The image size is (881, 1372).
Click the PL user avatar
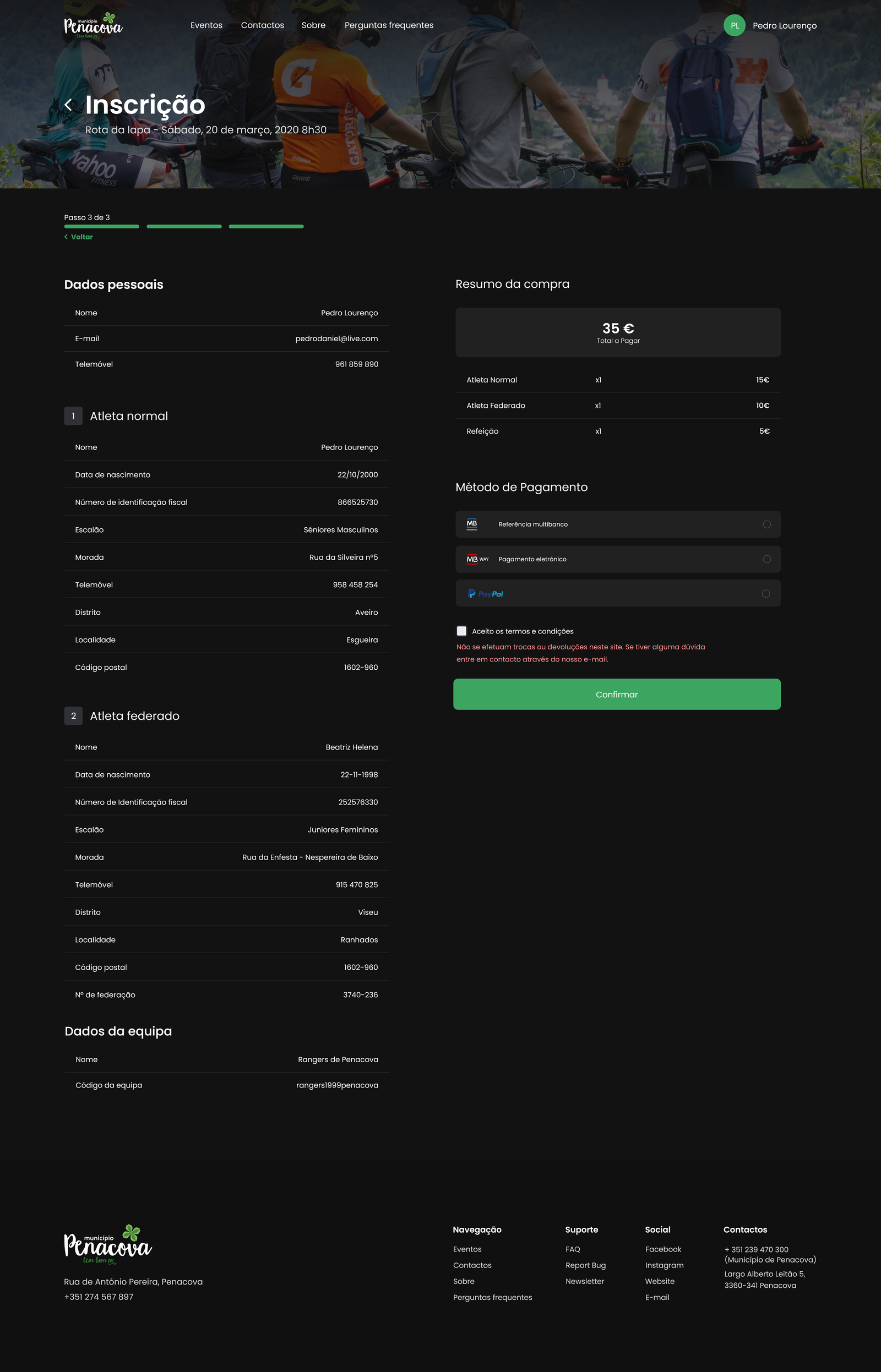734,26
